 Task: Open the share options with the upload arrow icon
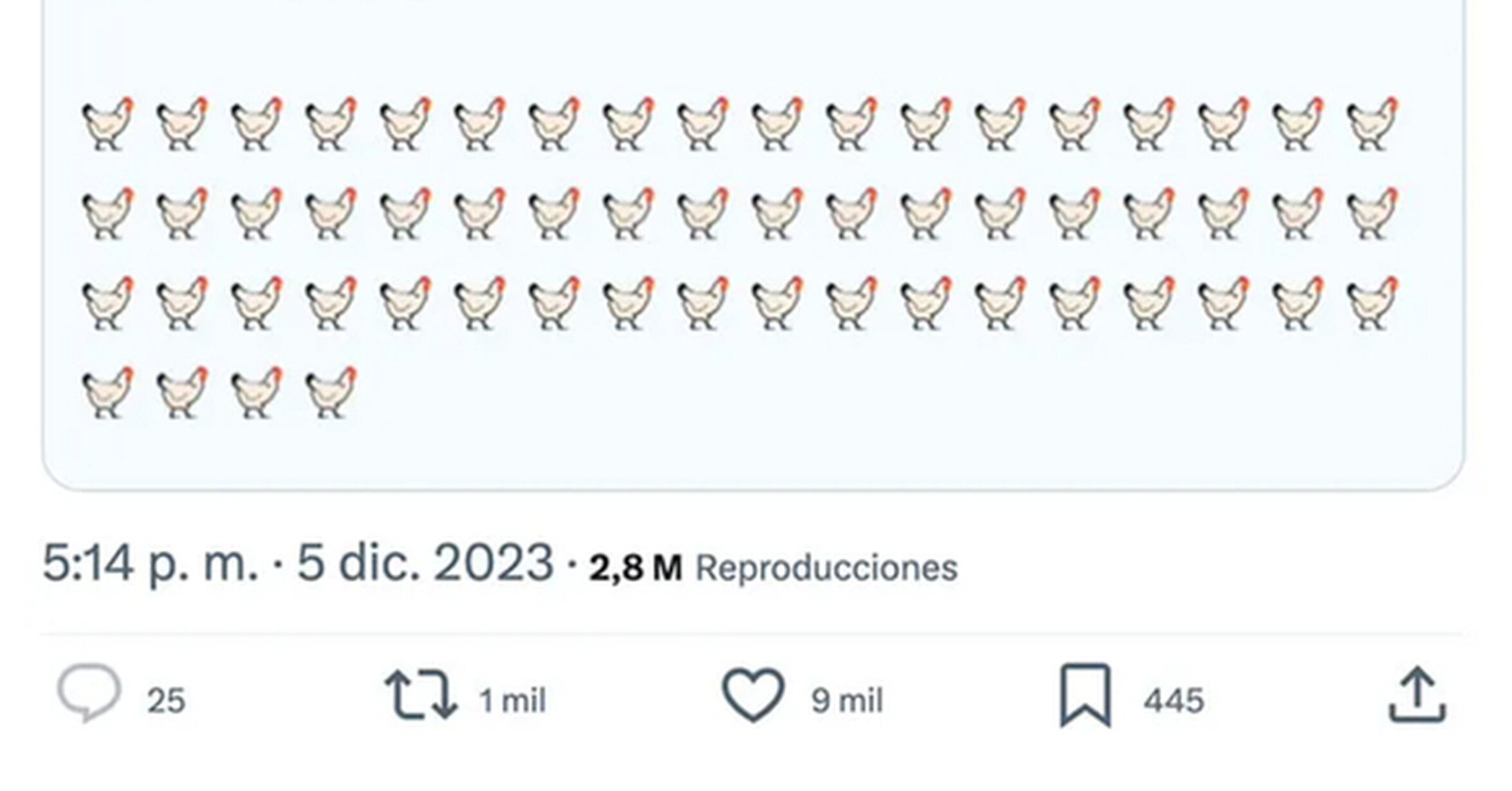[x=1417, y=695]
